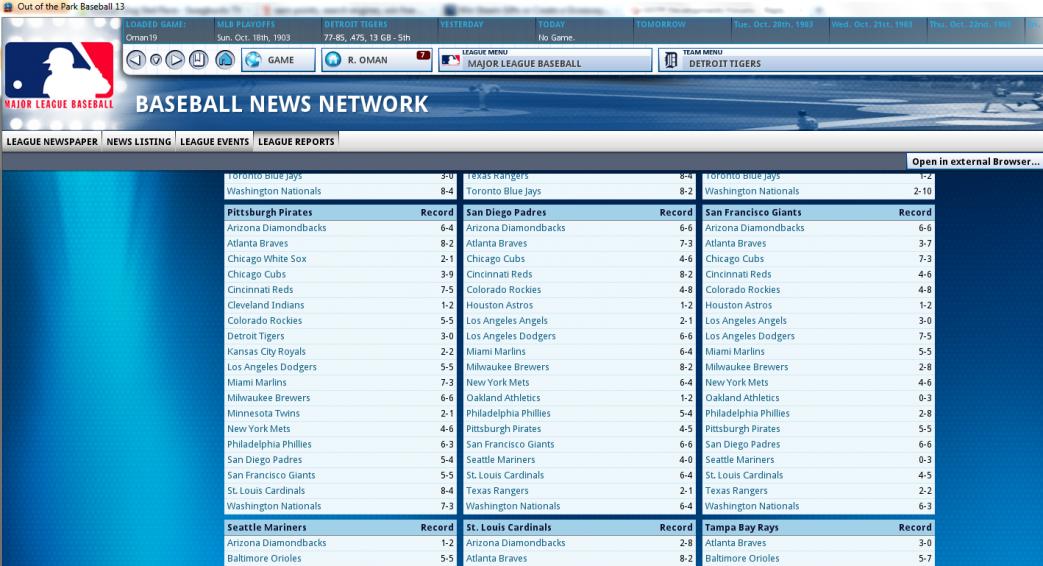Click the Pittsburgh Pirates table header
Screen dimensions: 1043x566
coord(340,212)
